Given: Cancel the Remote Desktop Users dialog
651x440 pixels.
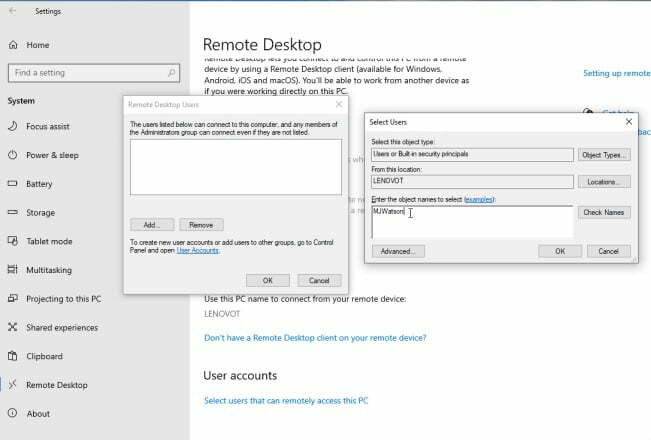Looking at the screenshot, I should point(319,281).
